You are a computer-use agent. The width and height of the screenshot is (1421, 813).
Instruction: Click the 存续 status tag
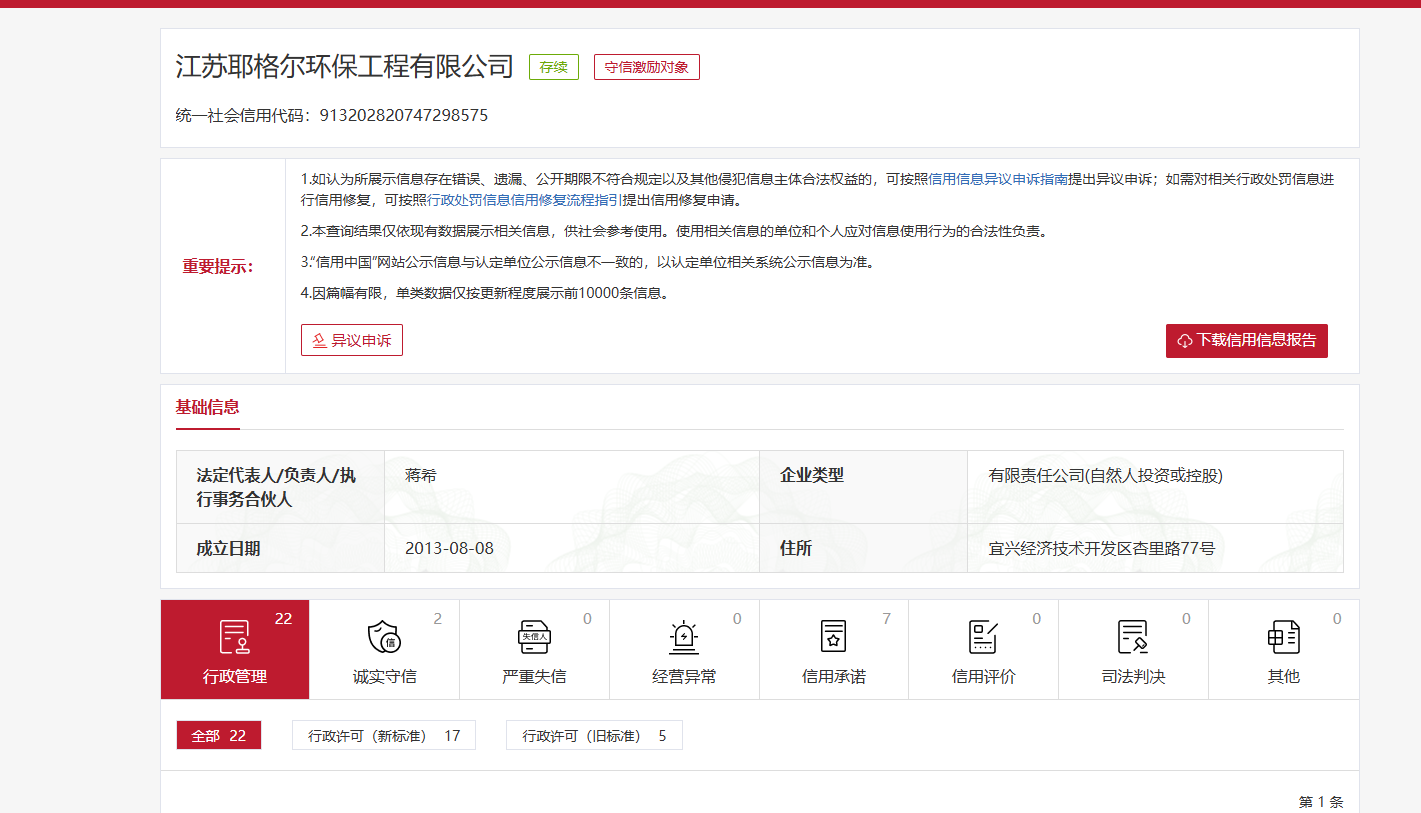(x=553, y=67)
